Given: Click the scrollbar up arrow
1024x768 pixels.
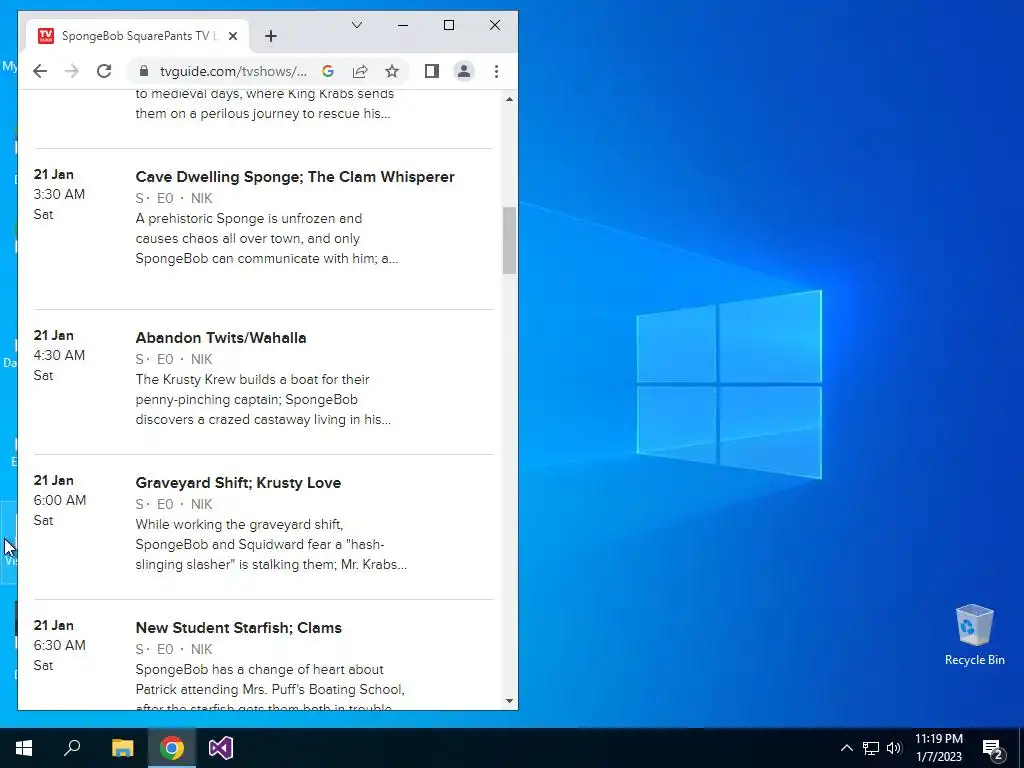Looking at the screenshot, I should (x=509, y=99).
